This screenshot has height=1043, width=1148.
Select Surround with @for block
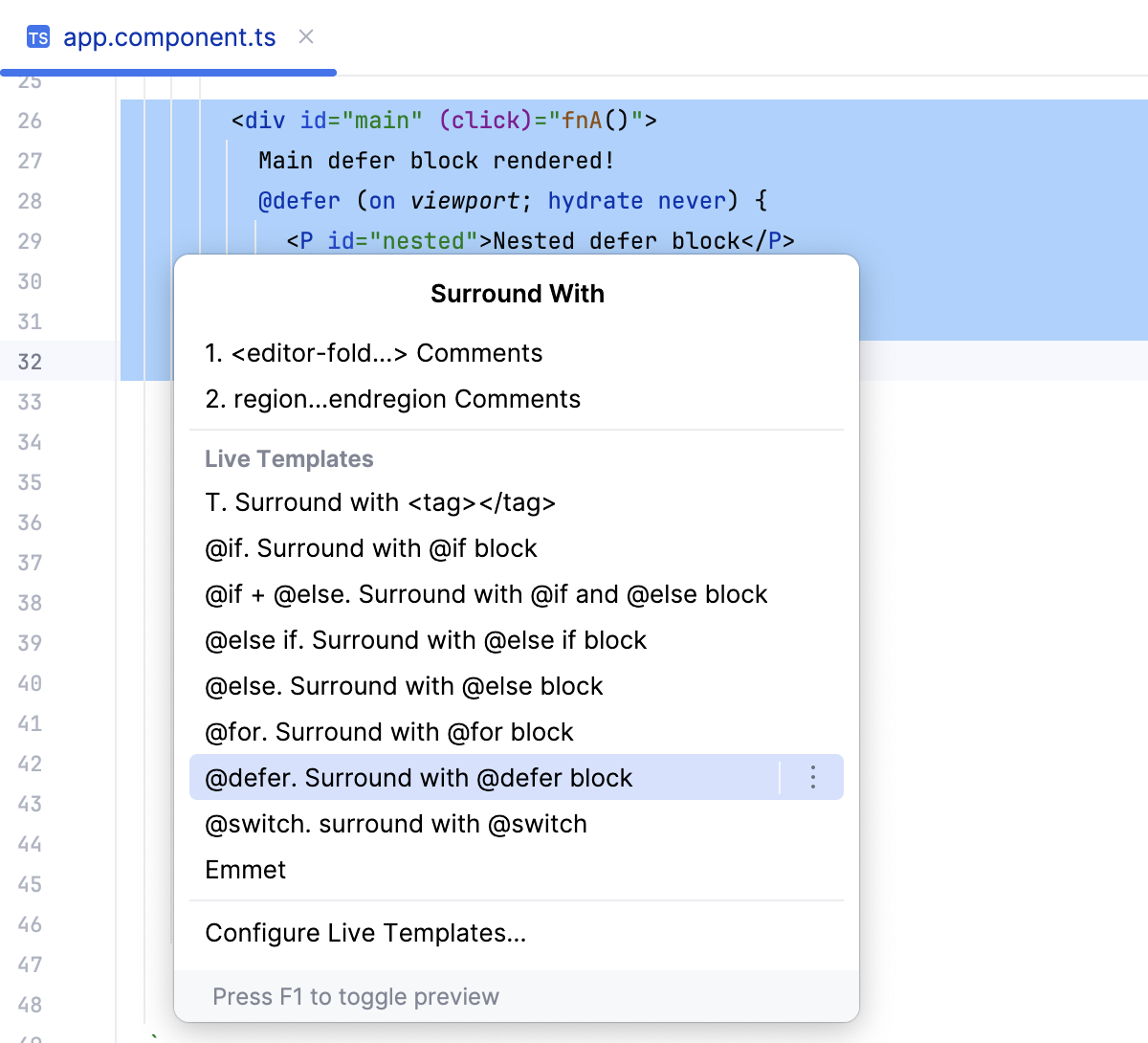pos(388,731)
